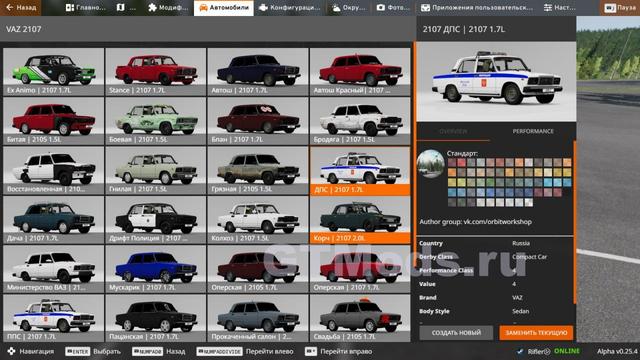Image resolution: width=640 pixels, height=360 pixels.
Task: Select the Ex Animo 2107 1.7L thumbnail
Action: [53, 72]
